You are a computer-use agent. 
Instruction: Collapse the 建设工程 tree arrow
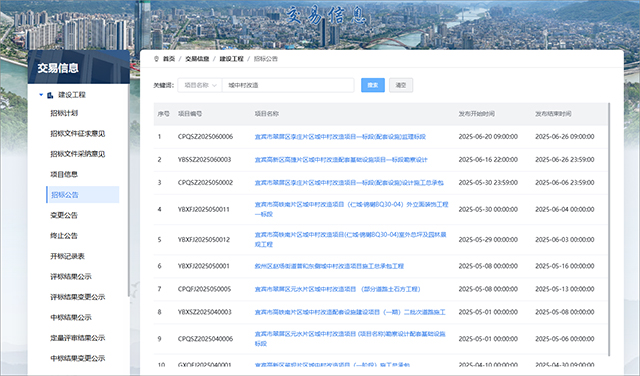click(41, 95)
